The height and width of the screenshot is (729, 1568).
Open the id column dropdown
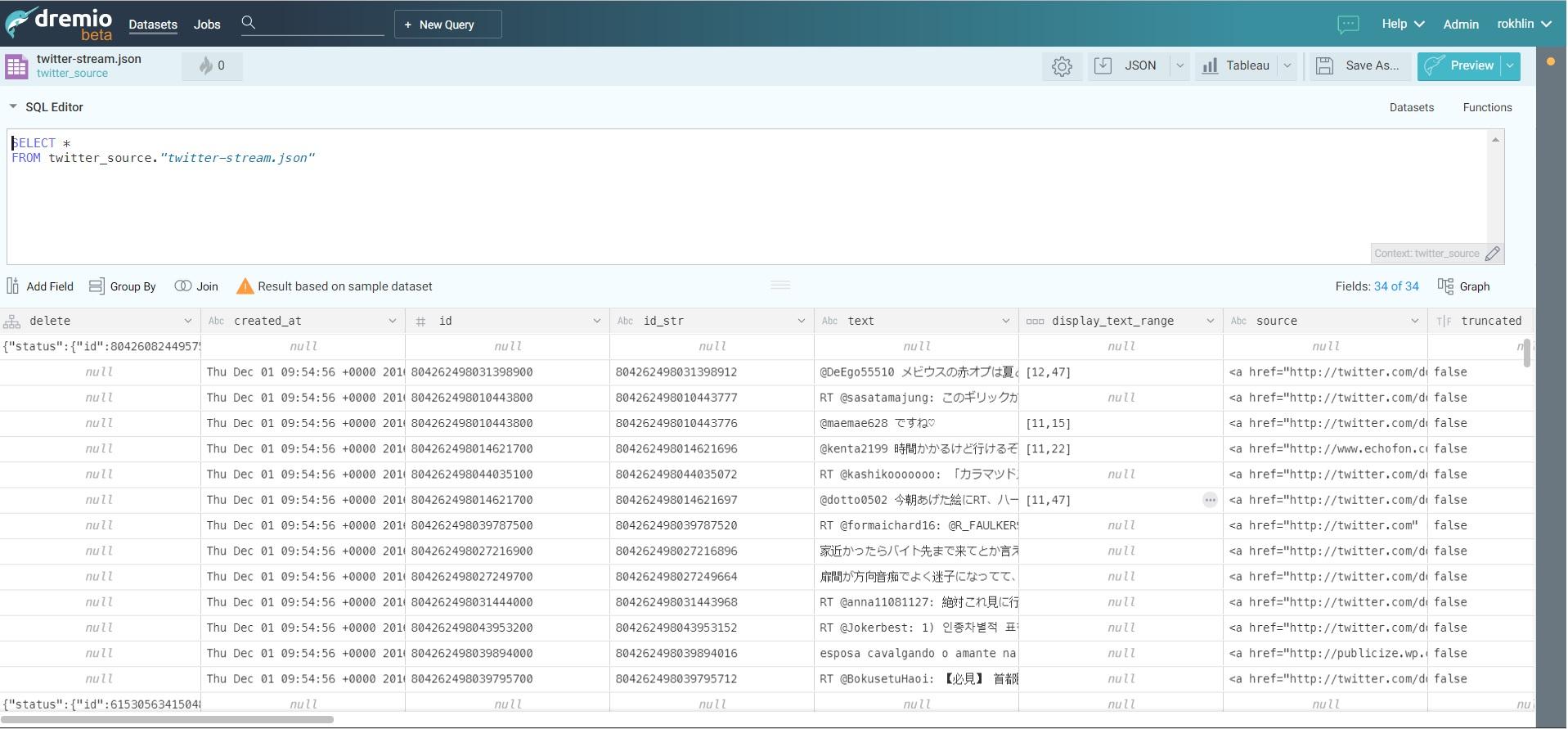596,321
